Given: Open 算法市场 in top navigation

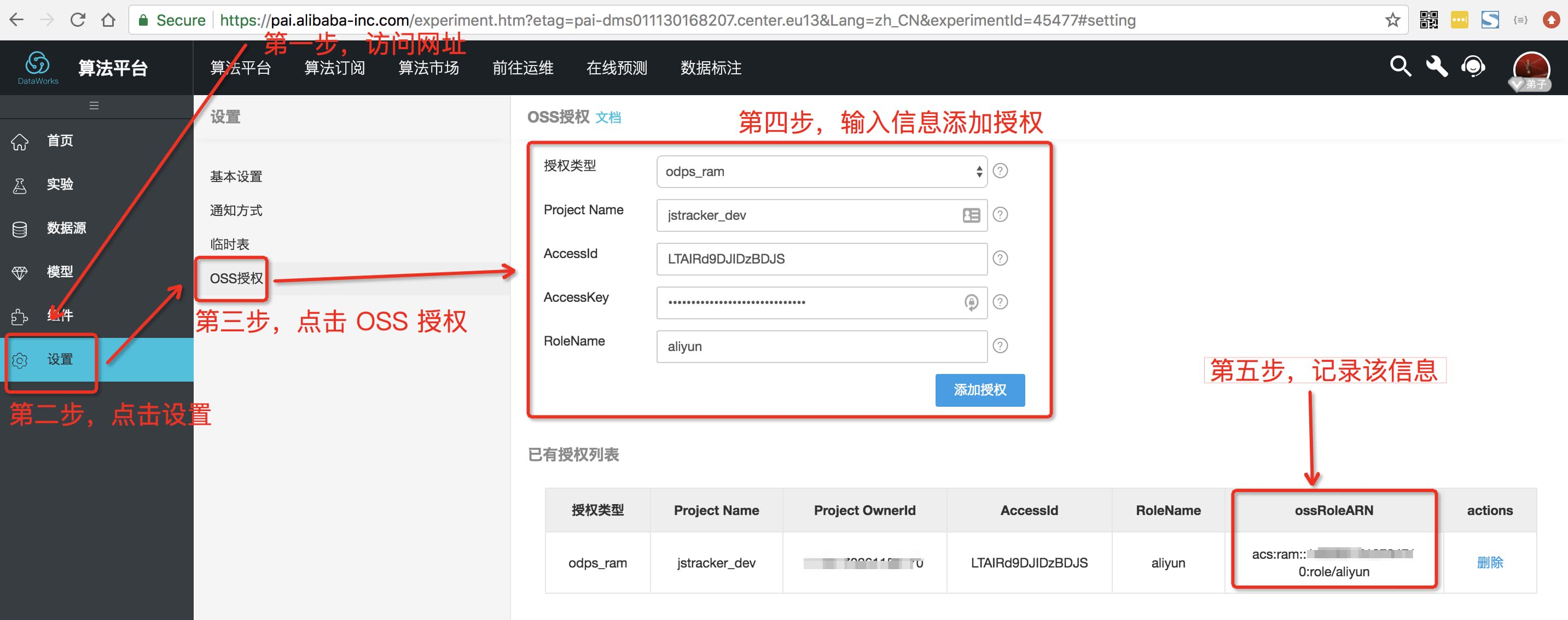Looking at the screenshot, I should (x=428, y=68).
